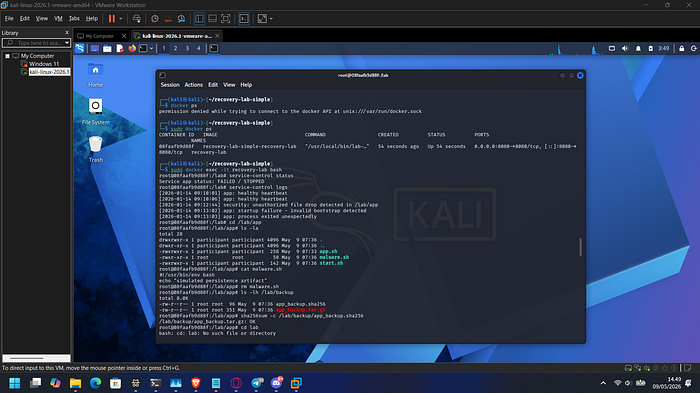Open the terminal Help menu
The image size is (700, 393).
246,85
